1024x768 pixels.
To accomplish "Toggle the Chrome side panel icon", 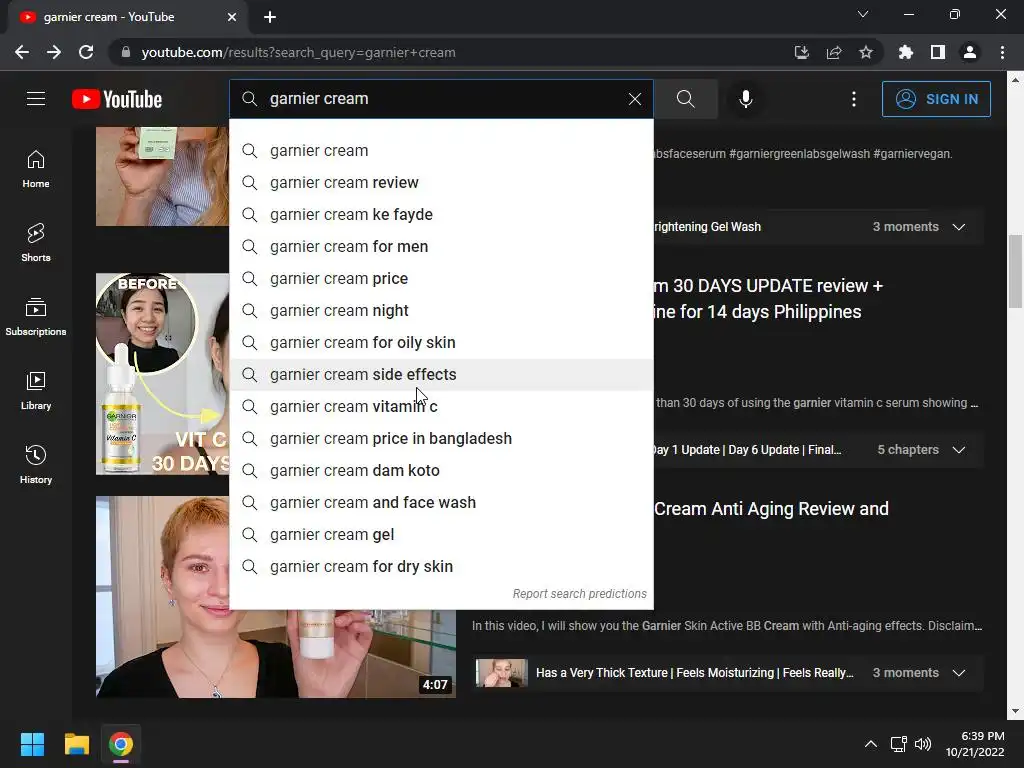I will [937, 52].
